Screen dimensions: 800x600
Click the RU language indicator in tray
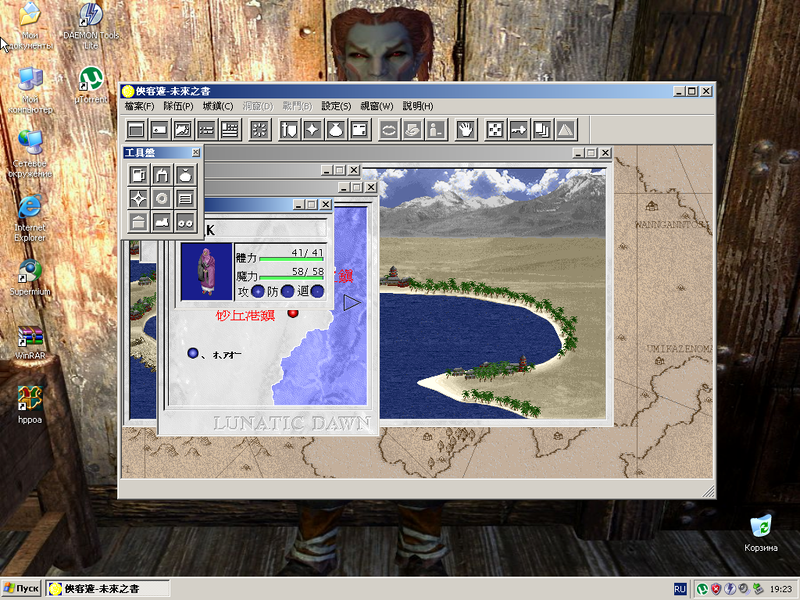click(x=680, y=589)
